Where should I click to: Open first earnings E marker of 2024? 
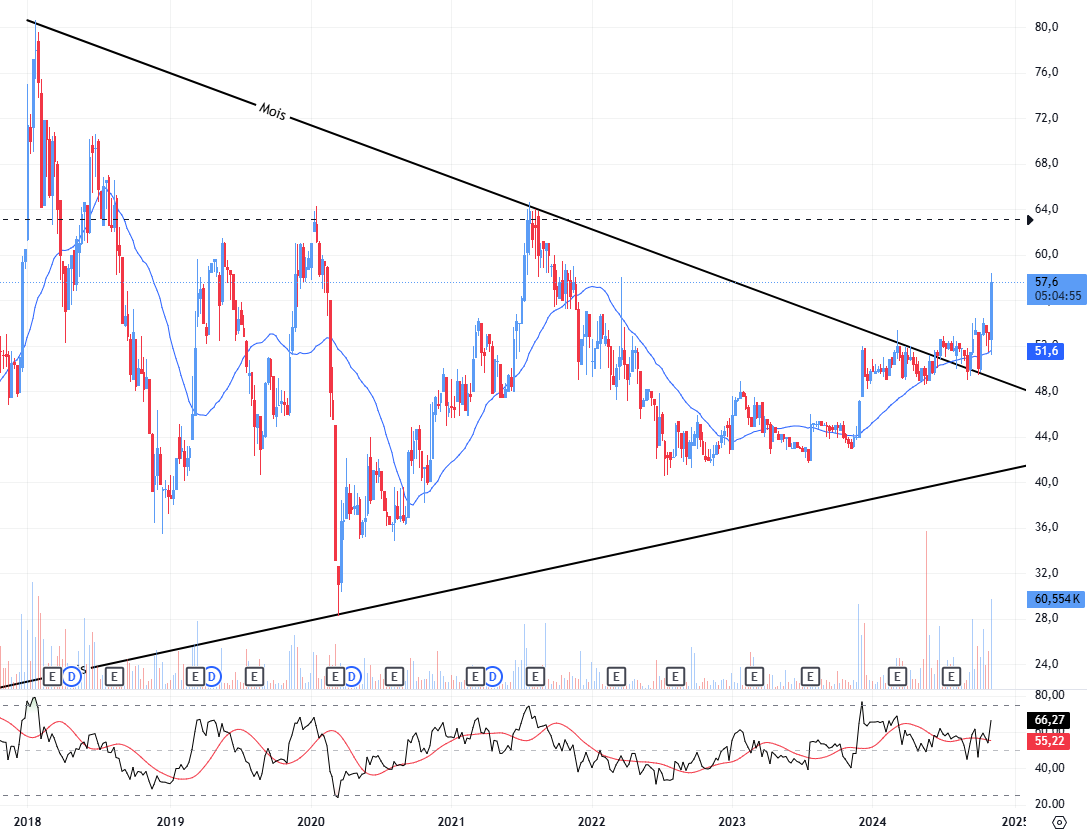tap(897, 676)
